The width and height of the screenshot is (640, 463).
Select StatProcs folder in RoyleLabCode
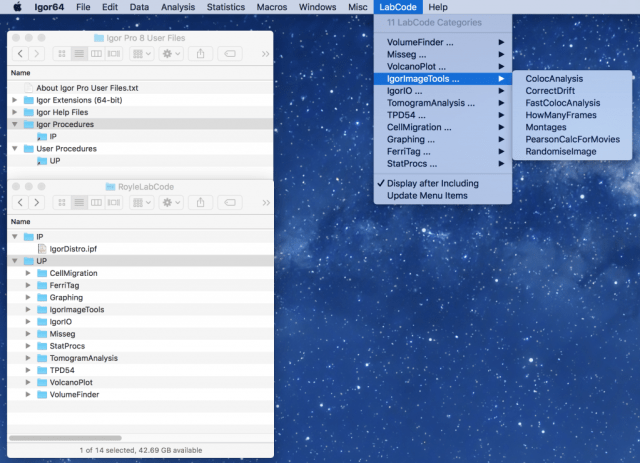140,346
